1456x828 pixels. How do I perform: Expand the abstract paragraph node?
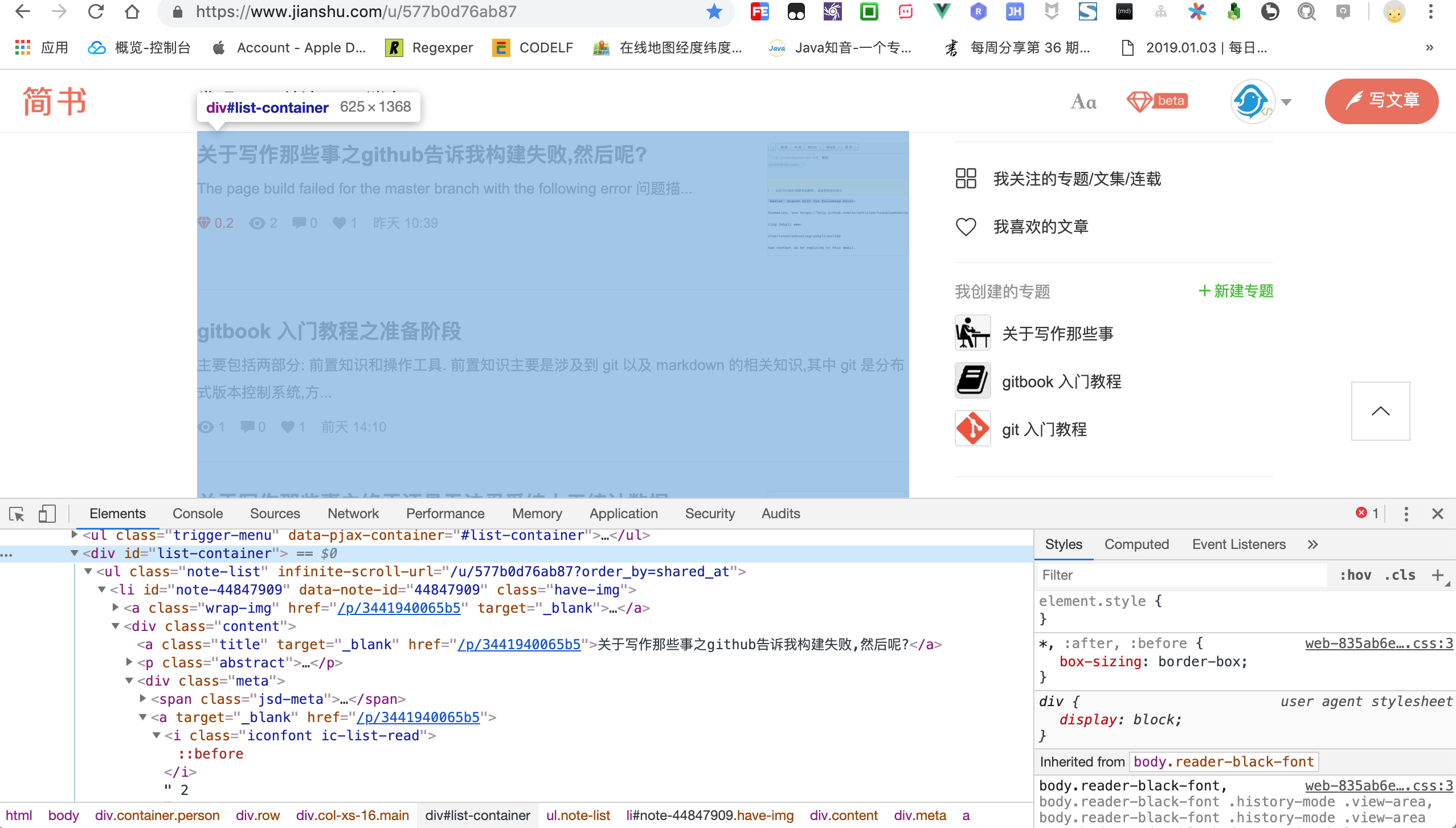130,662
